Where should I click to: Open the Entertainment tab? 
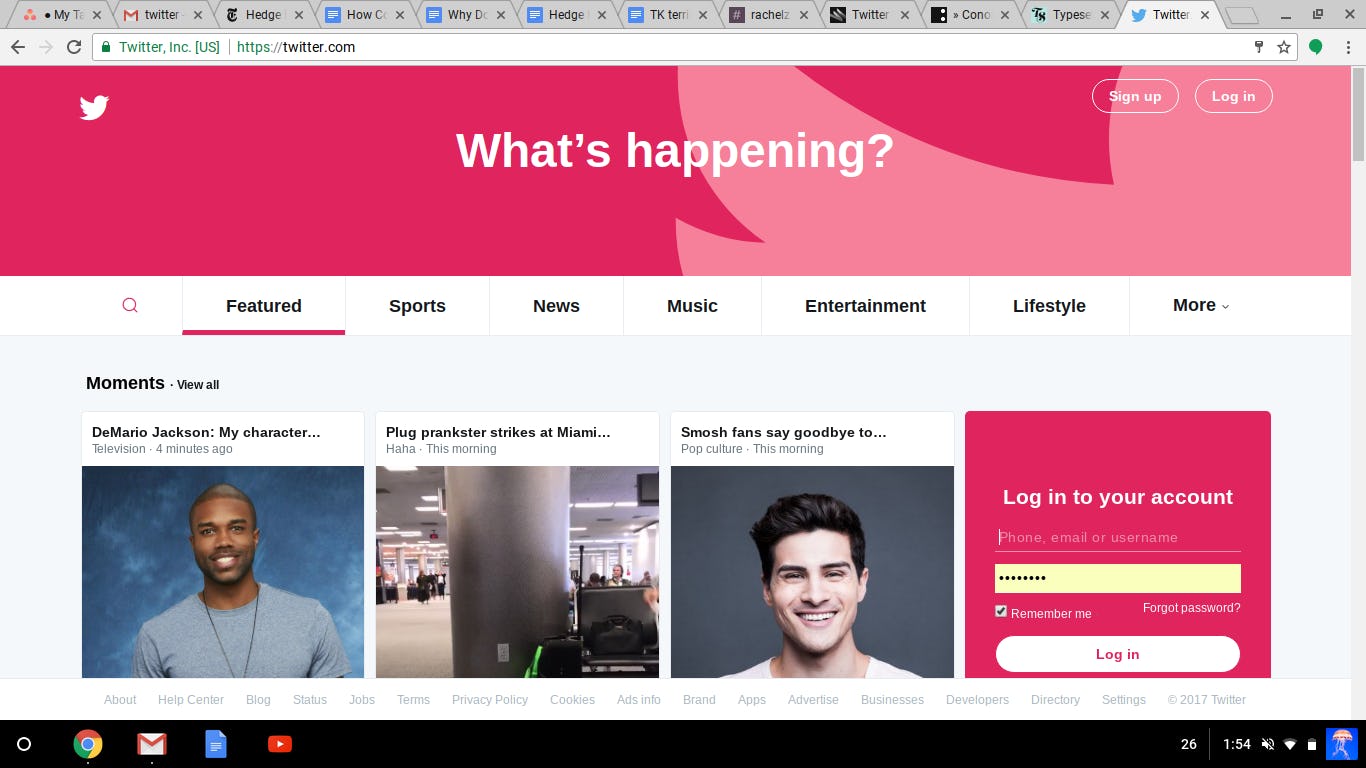(865, 306)
